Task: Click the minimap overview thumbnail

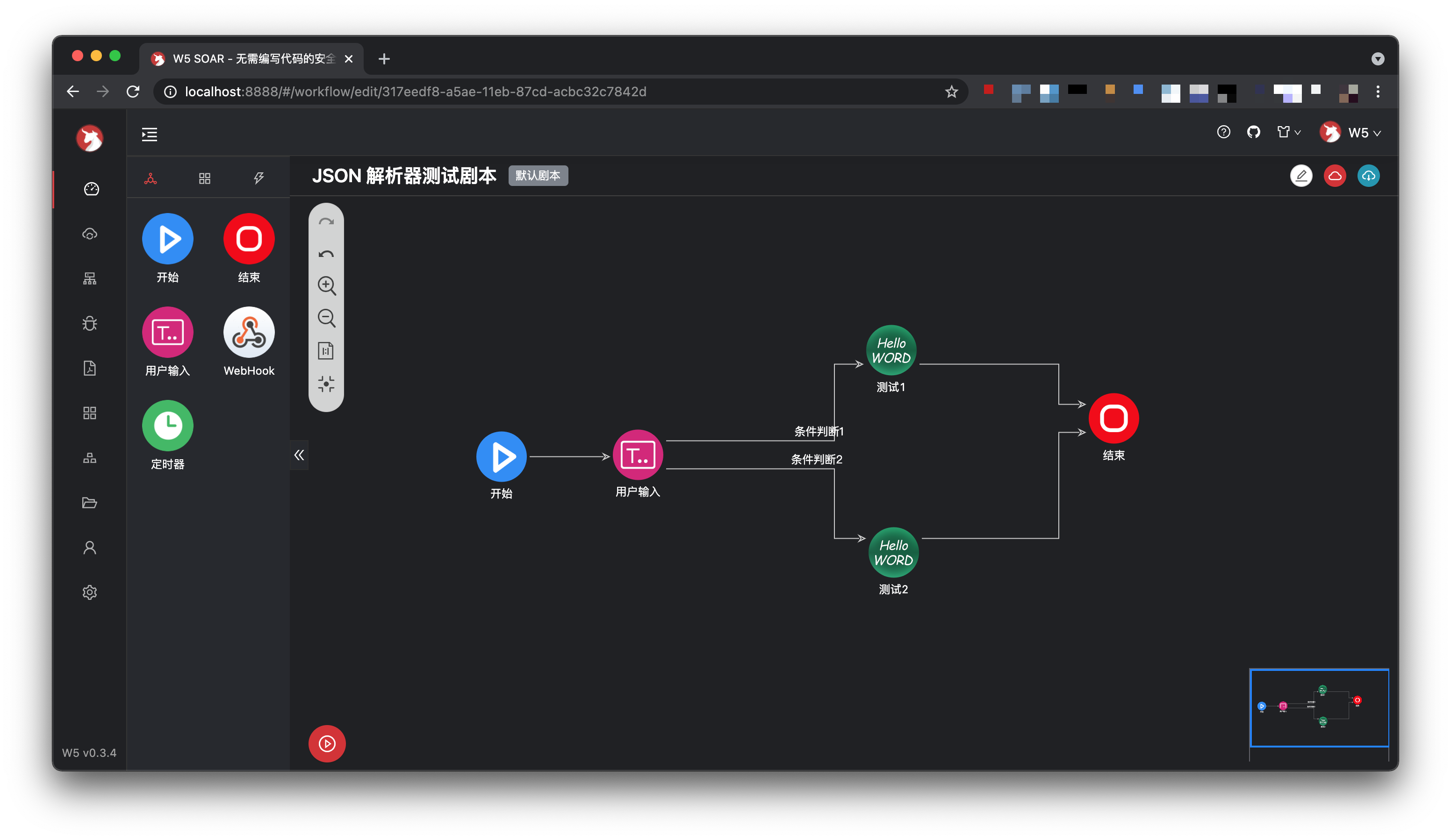Action: tap(1319, 708)
